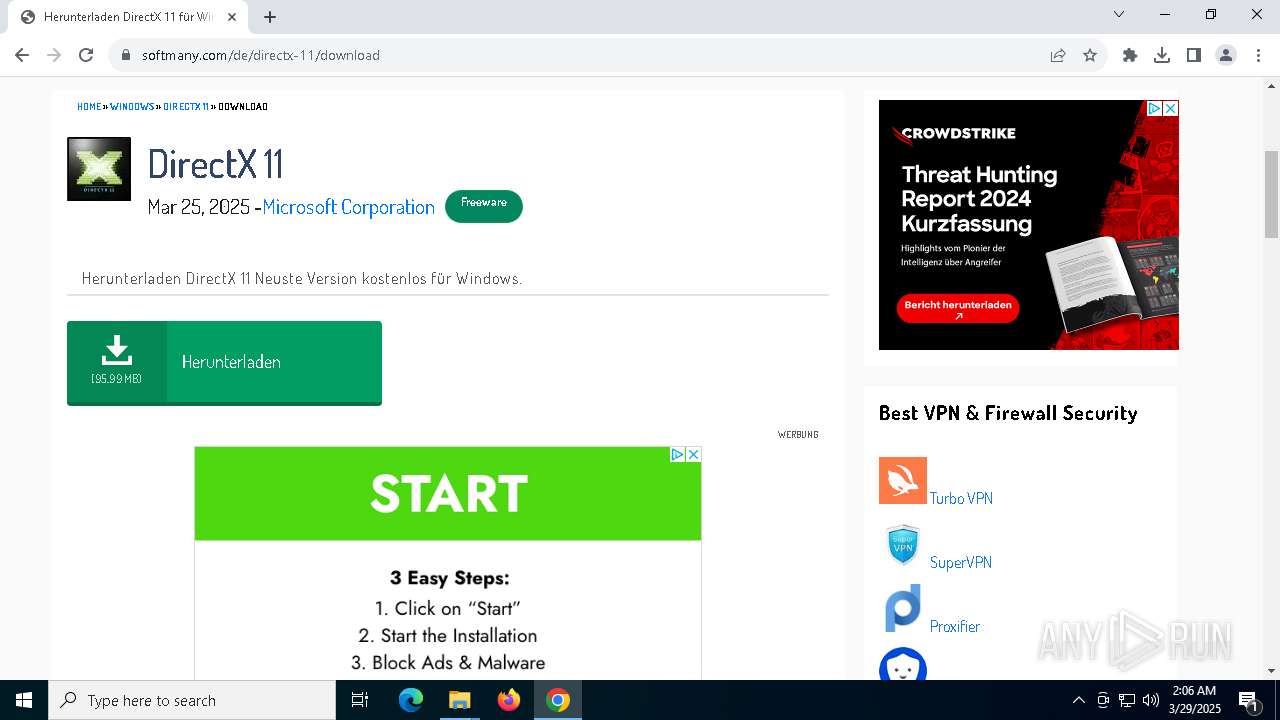Open the HOME breadcrumb link
This screenshot has height=720, width=1280.
point(89,106)
